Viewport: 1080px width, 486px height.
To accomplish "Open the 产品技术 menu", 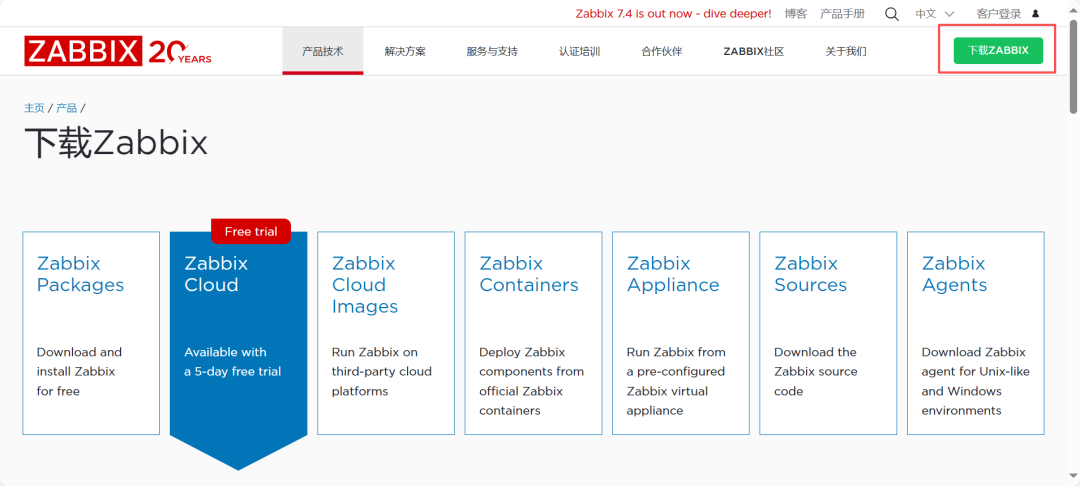I will click(322, 51).
